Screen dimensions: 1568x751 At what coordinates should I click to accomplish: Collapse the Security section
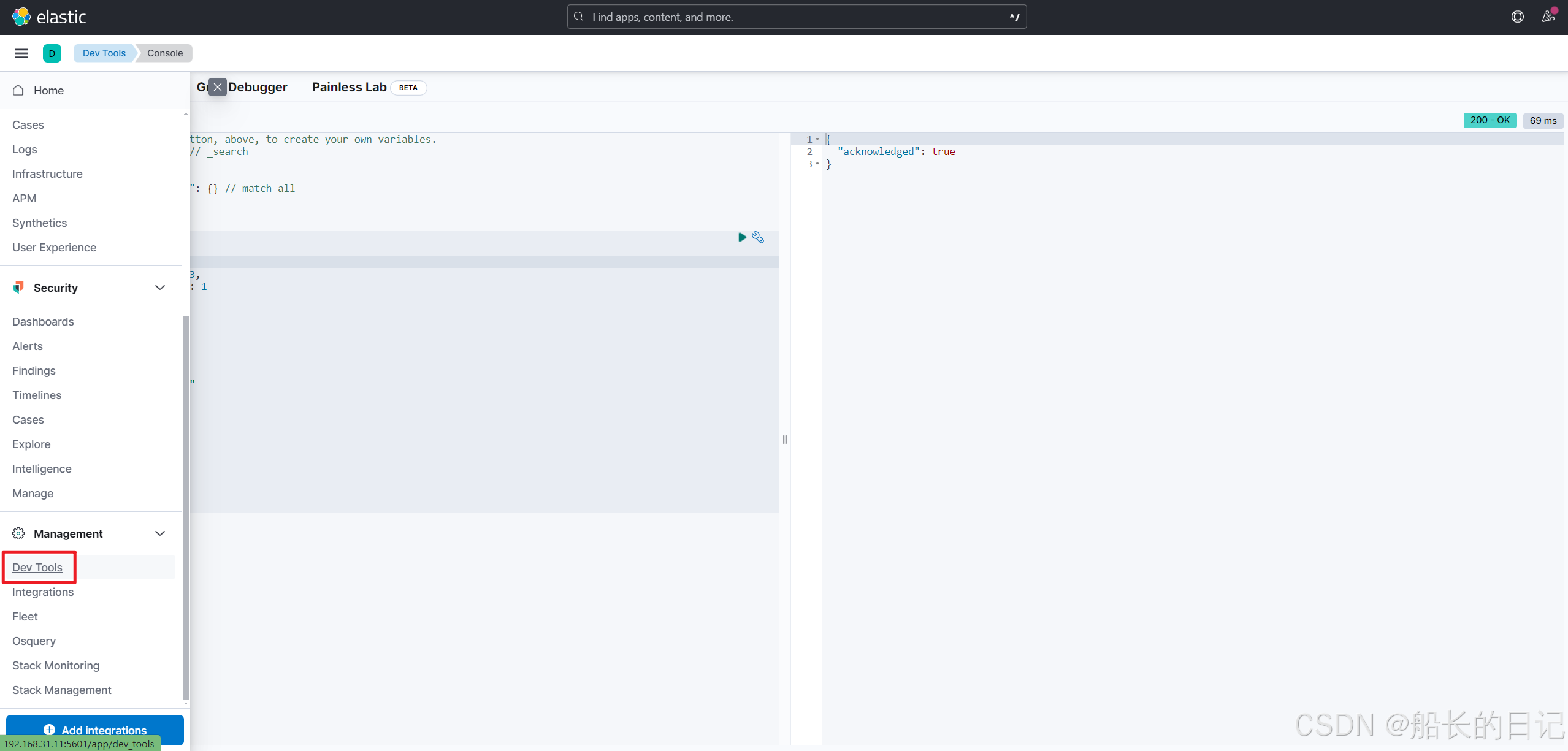(160, 288)
